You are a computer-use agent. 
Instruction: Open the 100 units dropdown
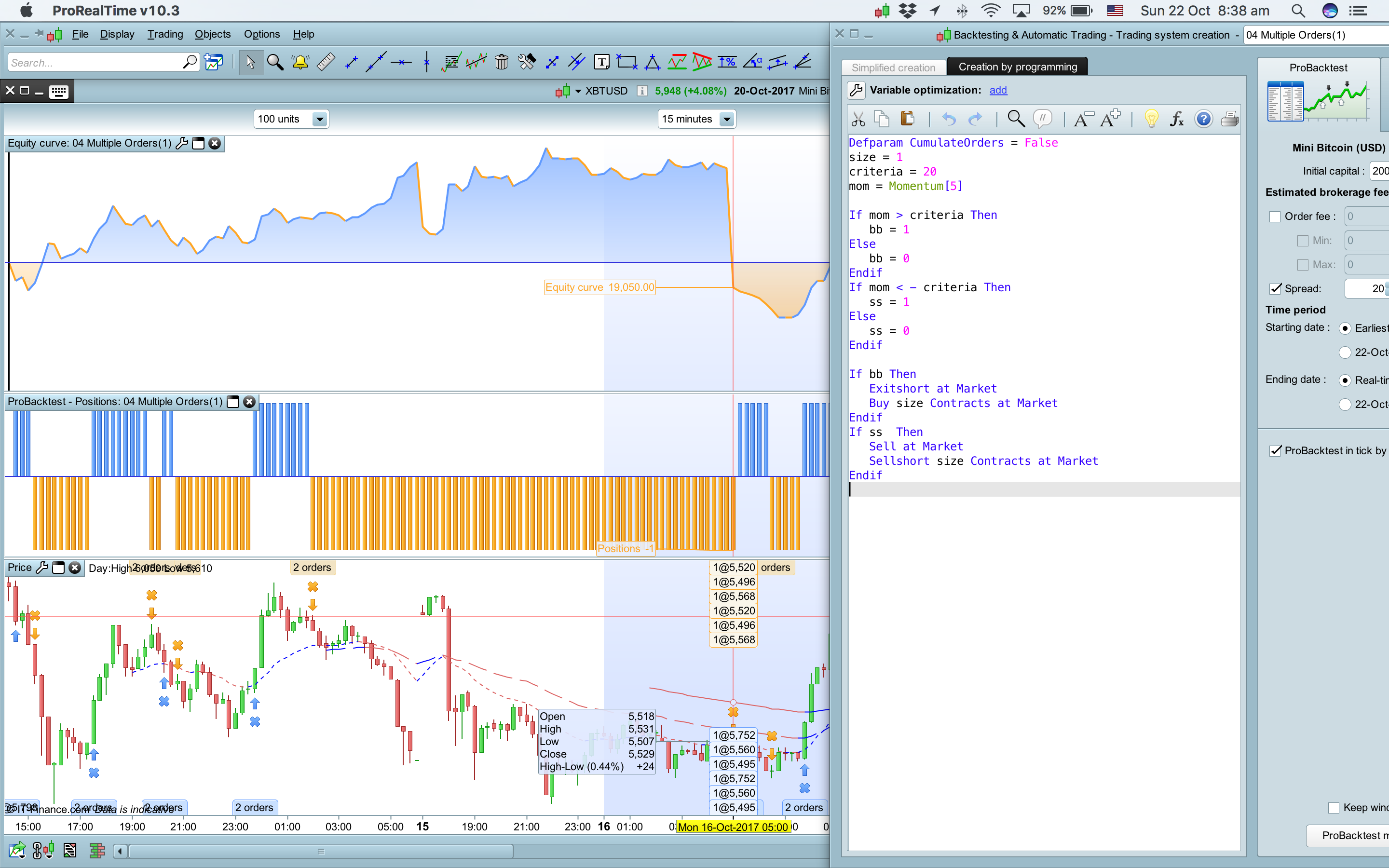click(320, 119)
